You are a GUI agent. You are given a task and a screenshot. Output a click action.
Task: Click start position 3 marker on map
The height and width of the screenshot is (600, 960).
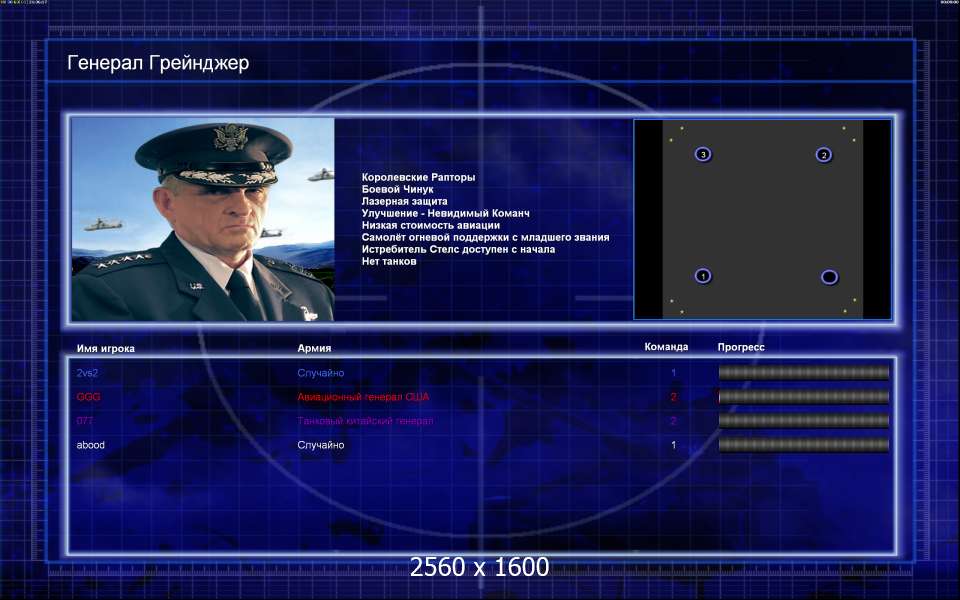(x=703, y=154)
